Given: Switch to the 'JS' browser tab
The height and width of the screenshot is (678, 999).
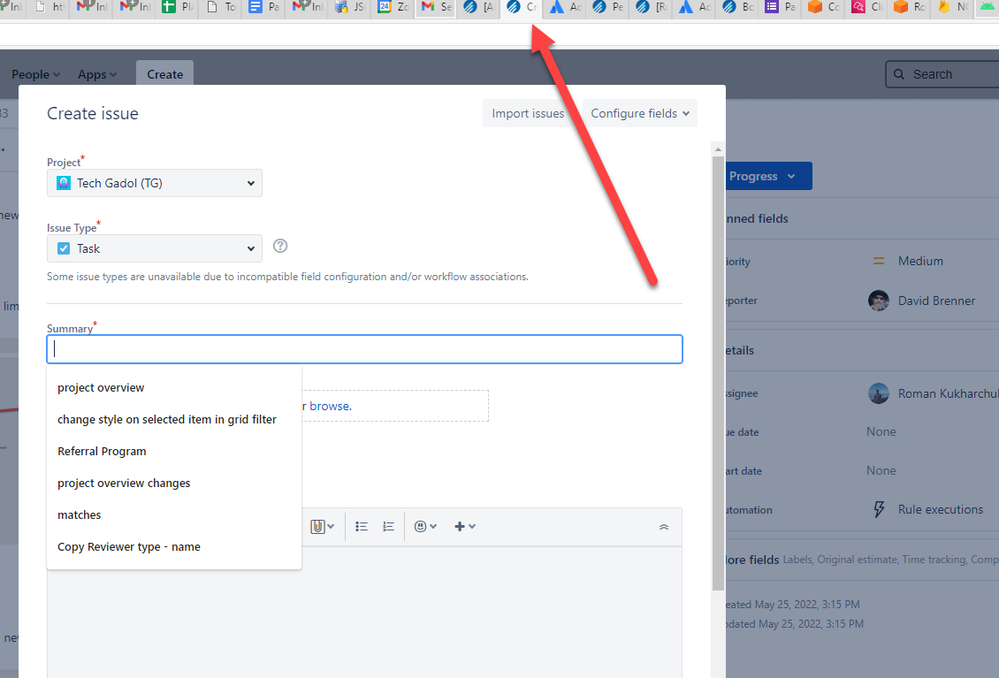Looking at the screenshot, I should 350,7.
